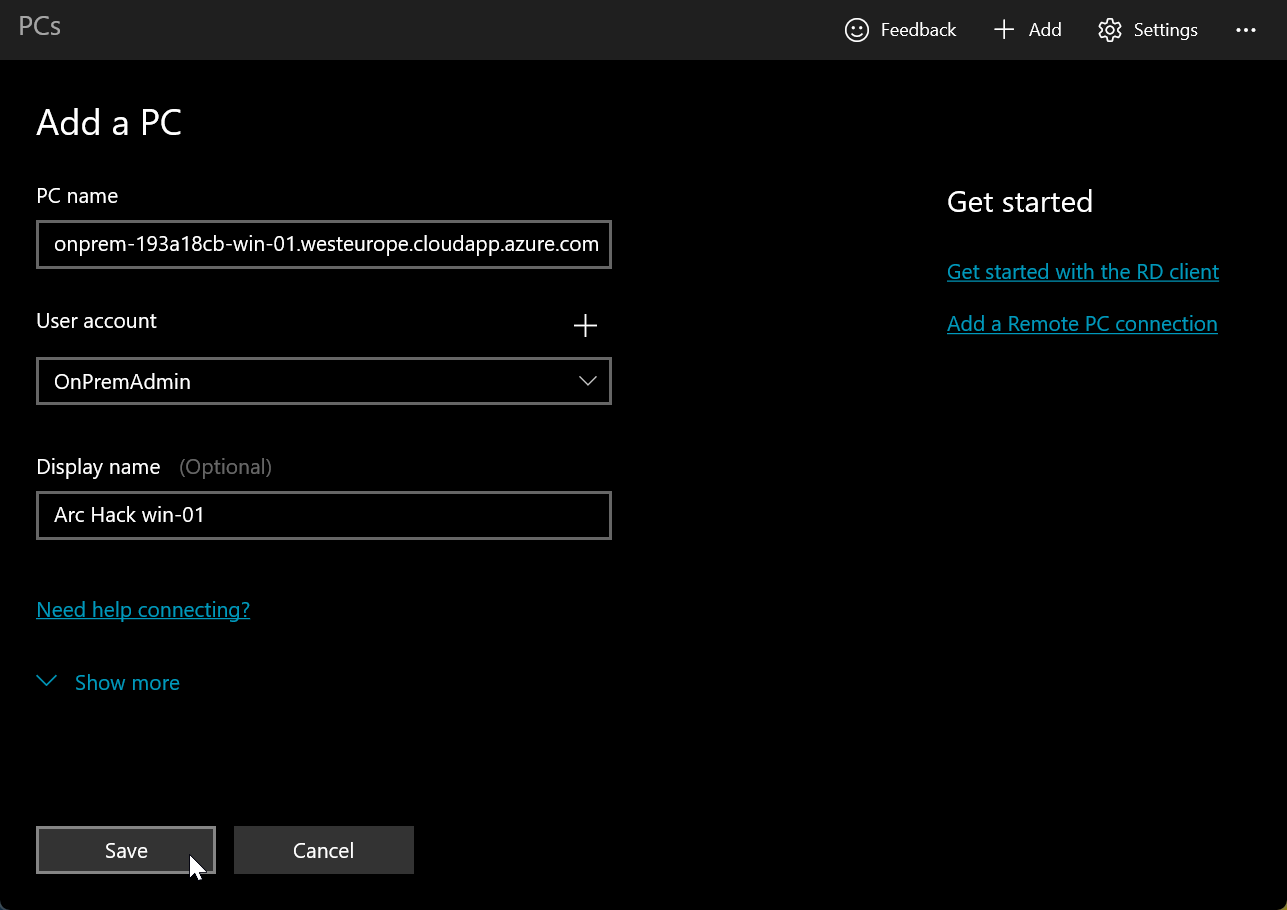
Task: Save the new PC connection
Action: (x=125, y=849)
